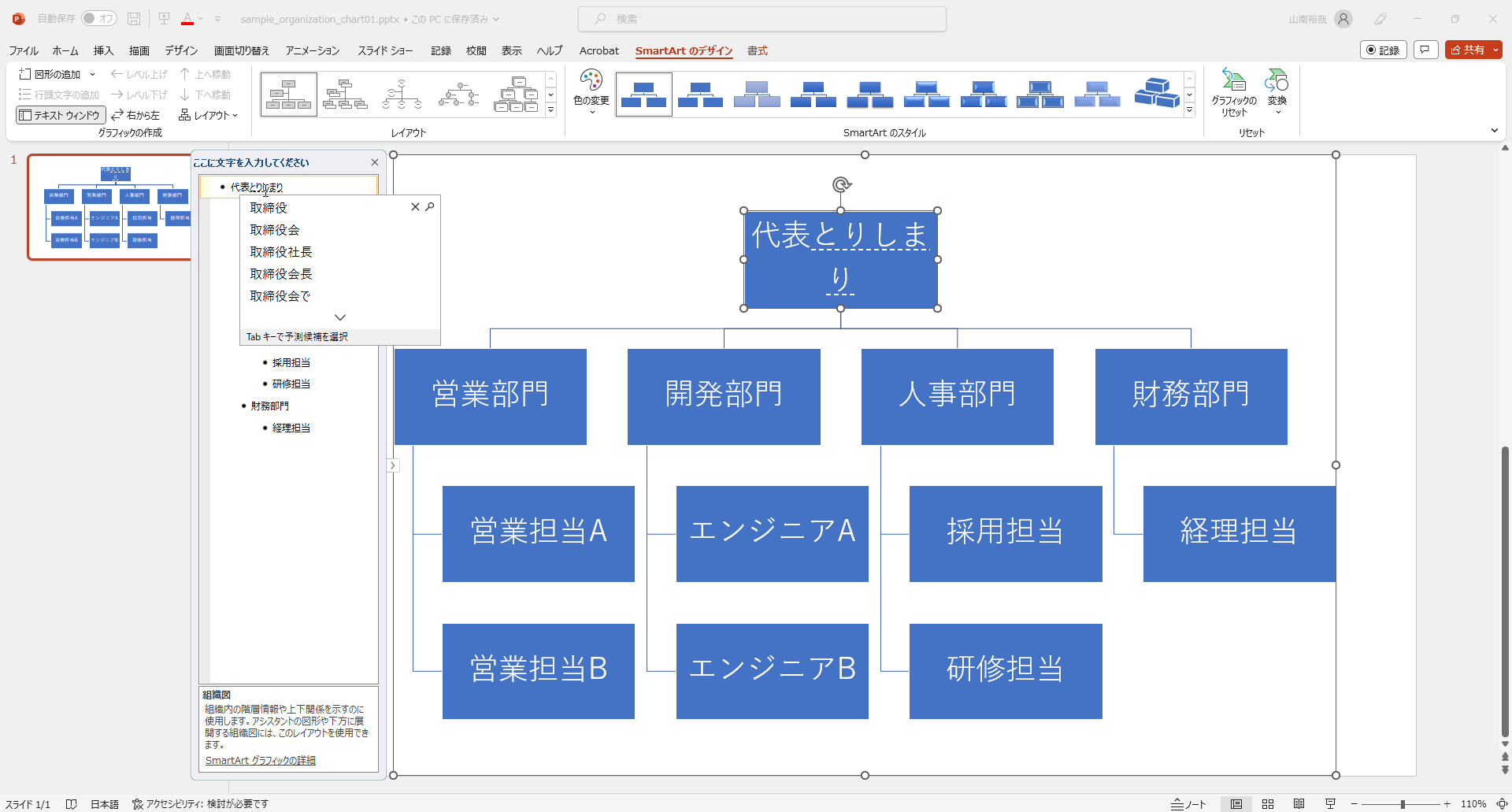Open reading view from status bar
Viewport: 1512px width, 812px height.
[x=1299, y=804]
